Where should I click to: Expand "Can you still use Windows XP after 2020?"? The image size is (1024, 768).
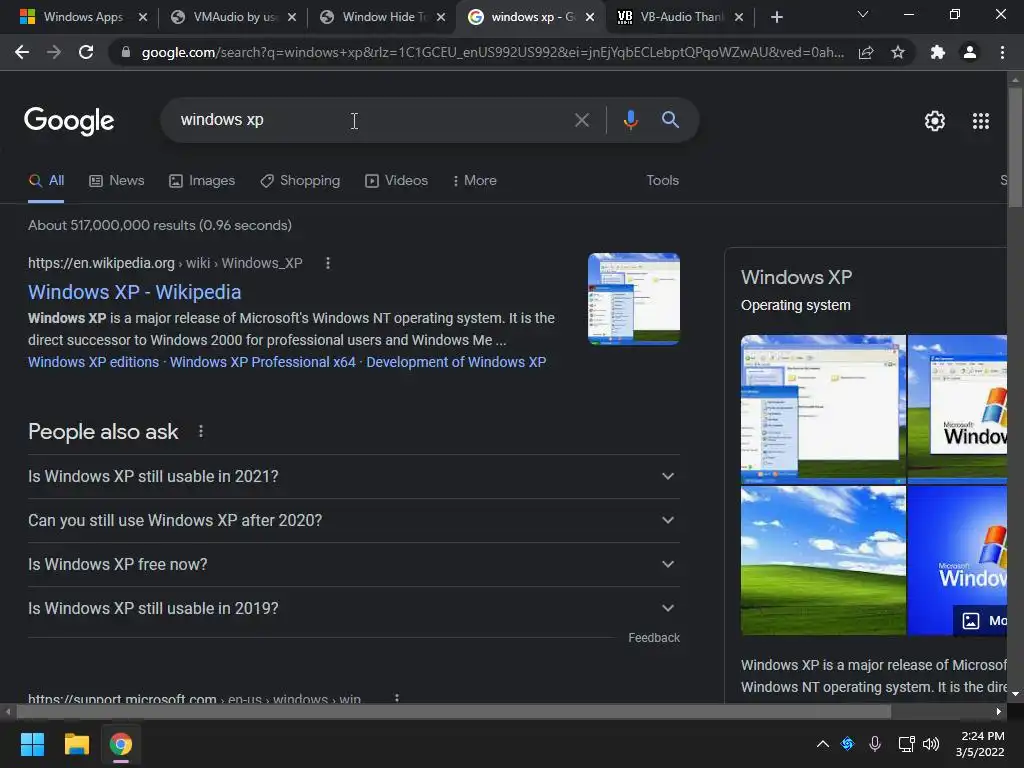click(x=353, y=520)
